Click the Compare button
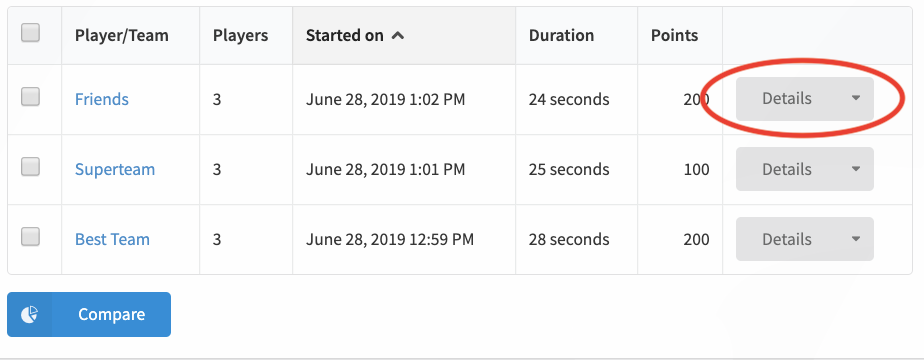Screen dimensions: 924x360 (x=89, y=315)
